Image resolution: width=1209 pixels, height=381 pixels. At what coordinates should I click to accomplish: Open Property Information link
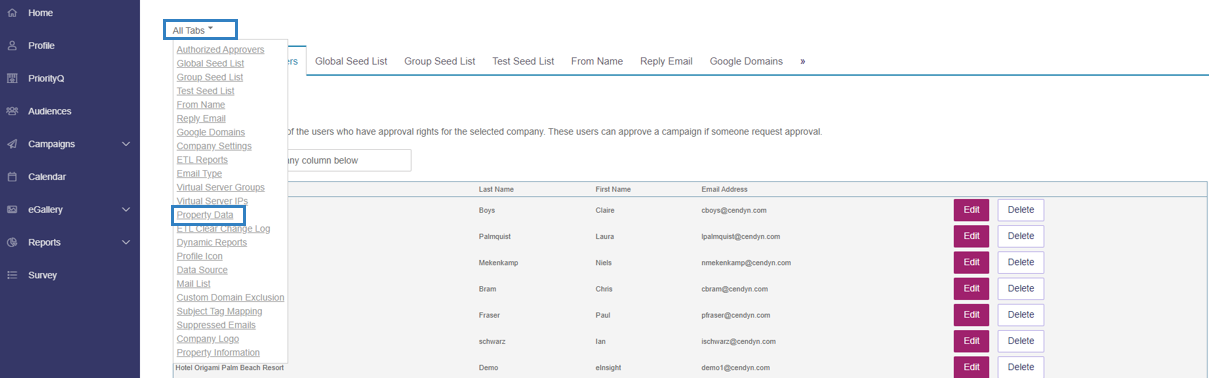218,352
